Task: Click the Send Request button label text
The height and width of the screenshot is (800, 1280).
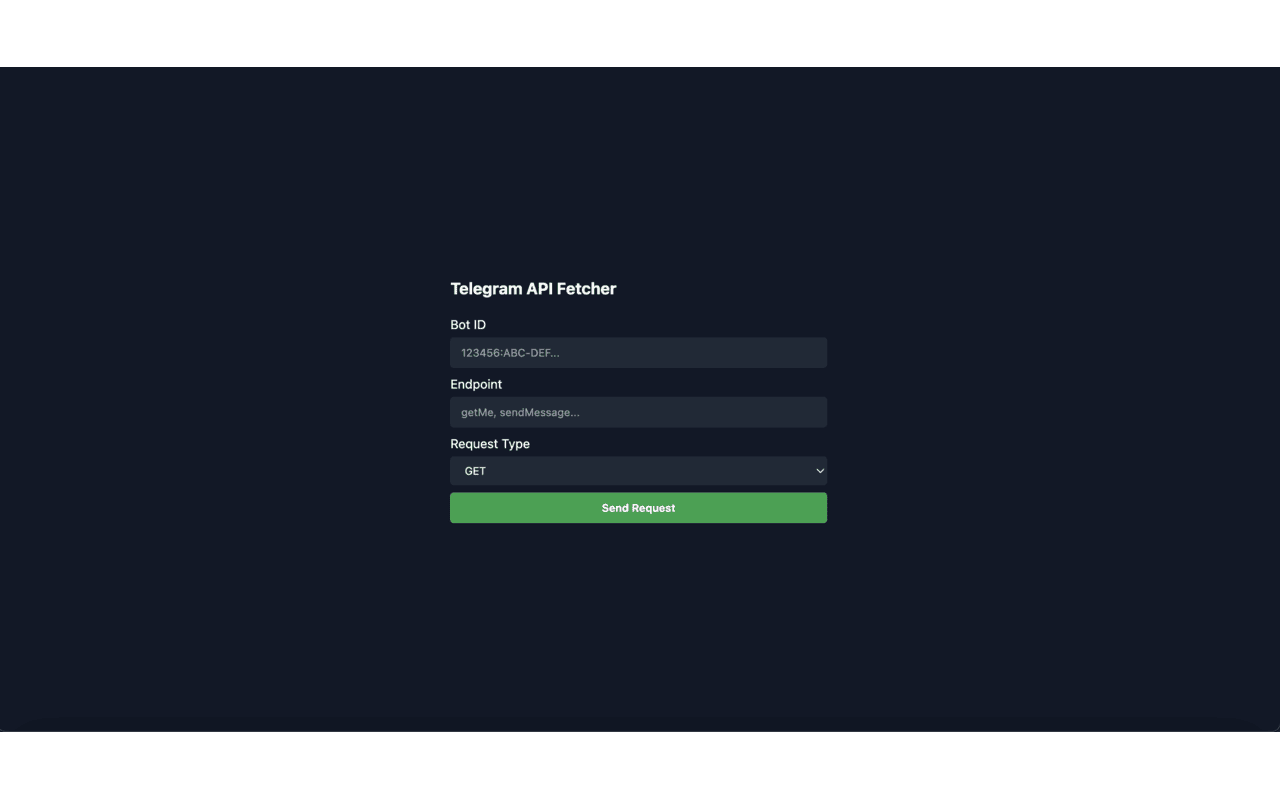Action: pyautogui.click(x=638, y=508)
